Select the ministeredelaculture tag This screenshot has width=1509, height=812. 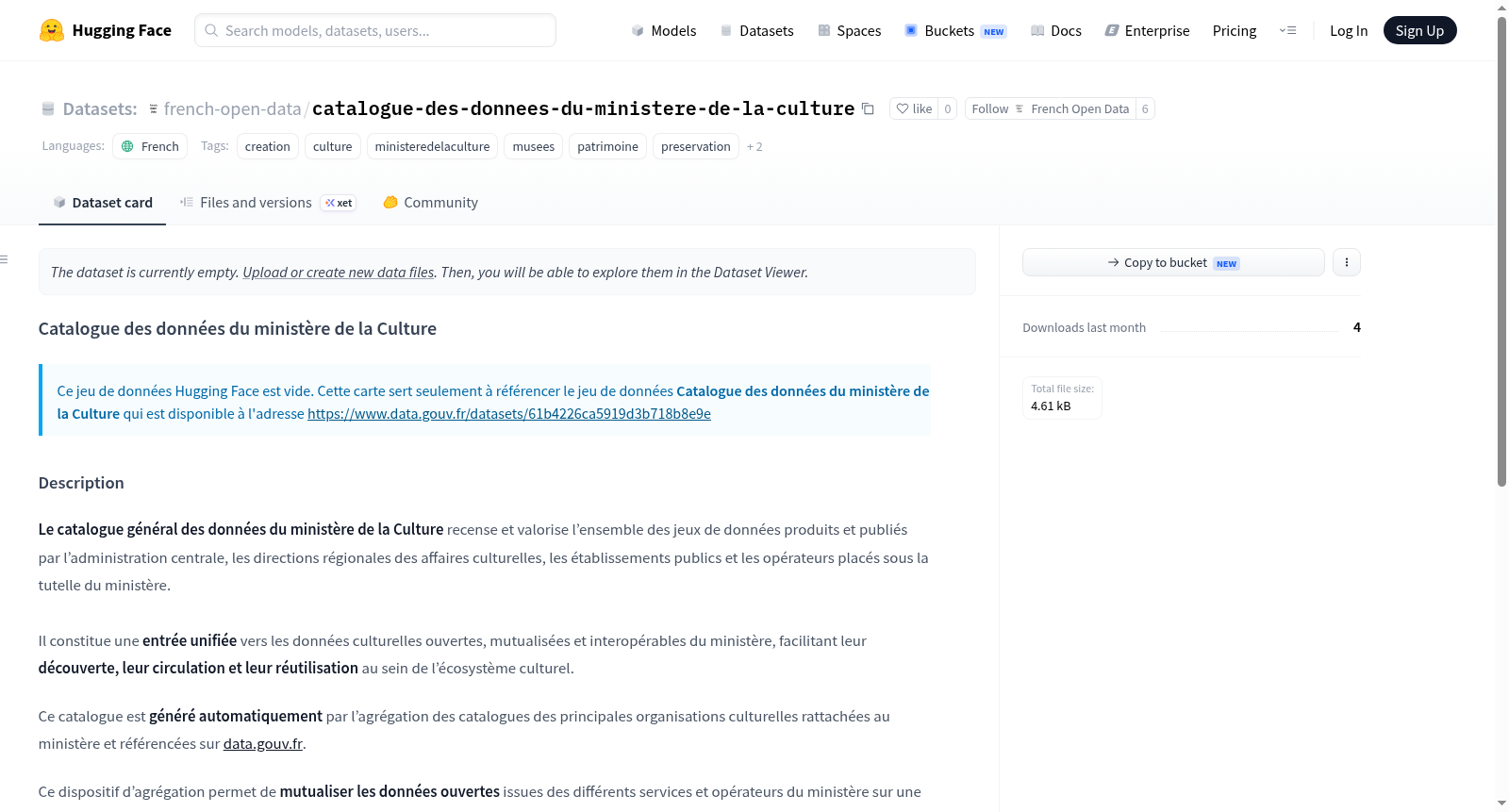coord(433,146)
